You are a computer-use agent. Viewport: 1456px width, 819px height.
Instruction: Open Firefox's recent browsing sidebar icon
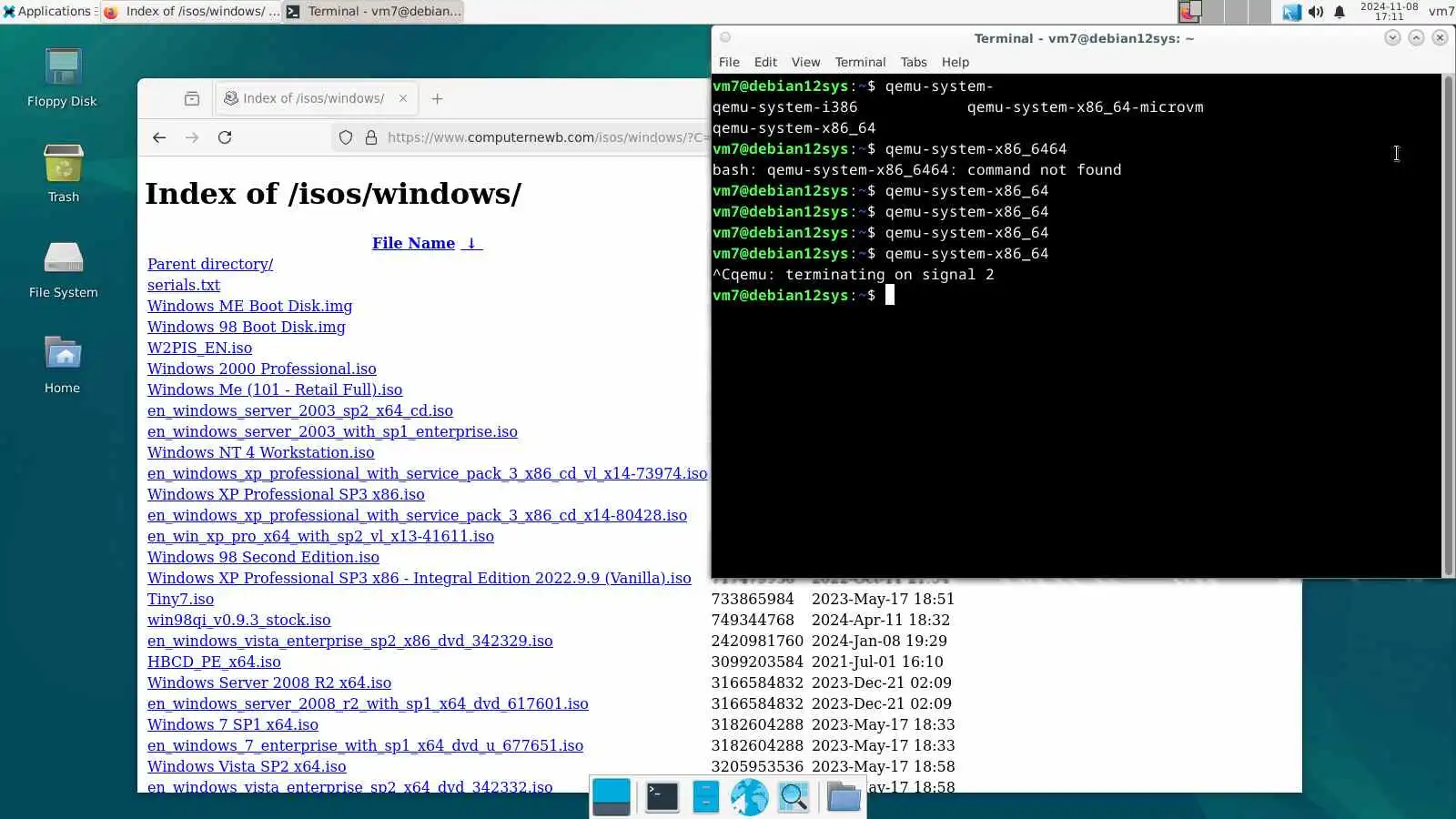pyautogui.click(x=192, y=98)
